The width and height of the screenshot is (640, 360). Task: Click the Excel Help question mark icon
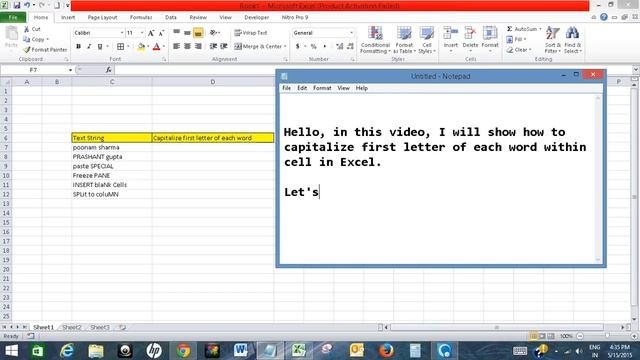[604, 17]
